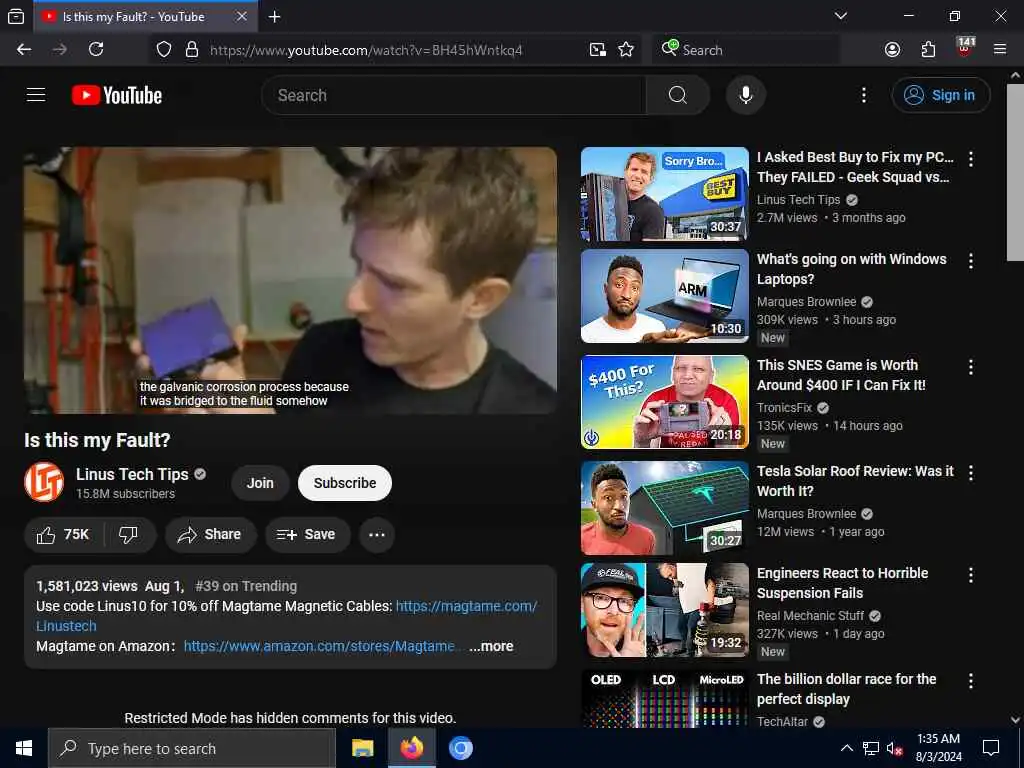The height and width of the screenshot is (768, 1024).
Task: Subscribe to Linus Tech Tips
Action: point(345,483)
